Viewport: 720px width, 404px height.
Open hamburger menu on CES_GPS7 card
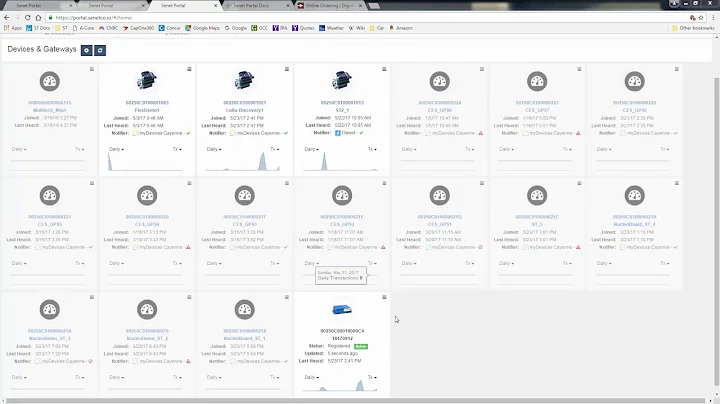[x=579, y=69]
